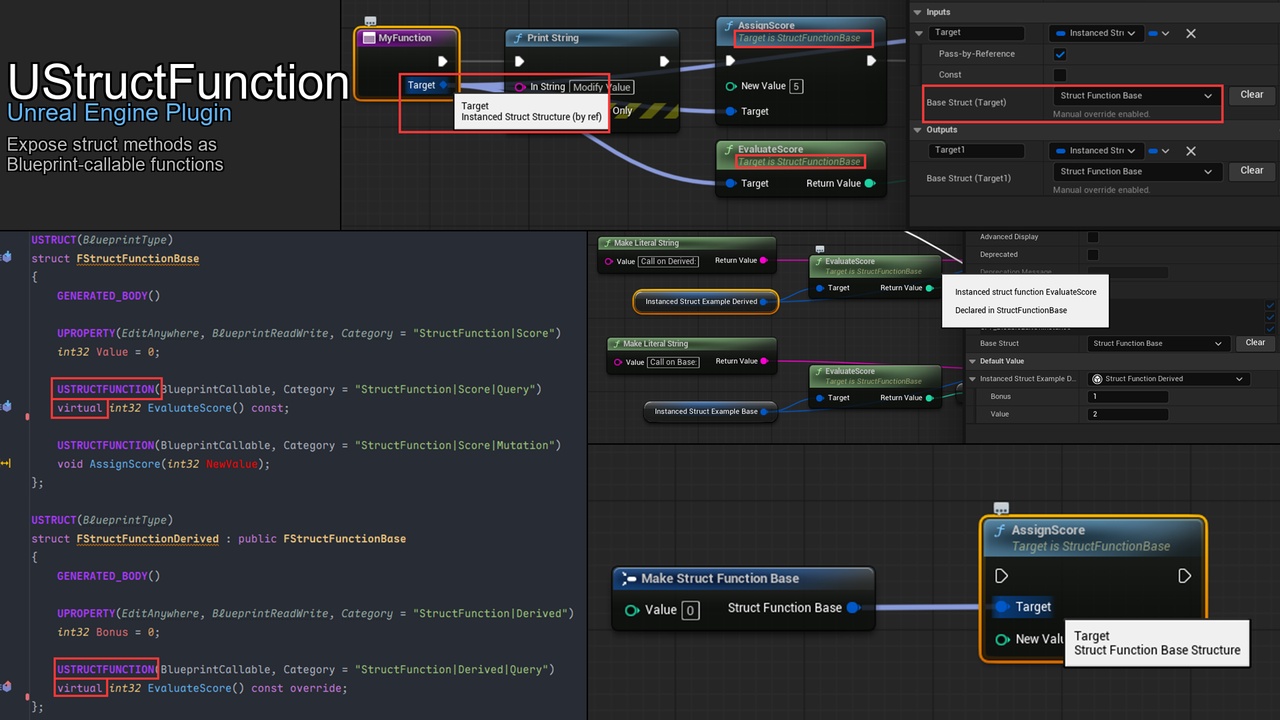1280x720 pixels.
Task: Collapse the Default Value section
Action: [x=973, y=361]
